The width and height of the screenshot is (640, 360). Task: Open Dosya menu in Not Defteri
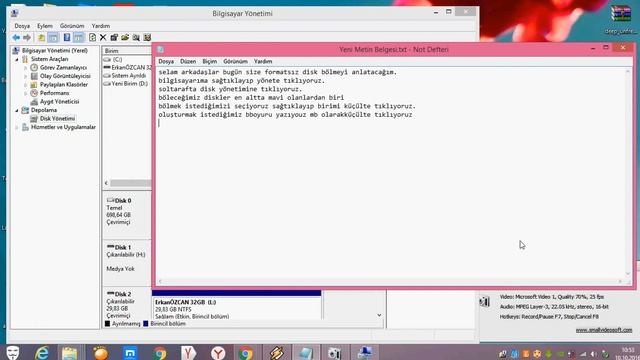coord(166,61)
